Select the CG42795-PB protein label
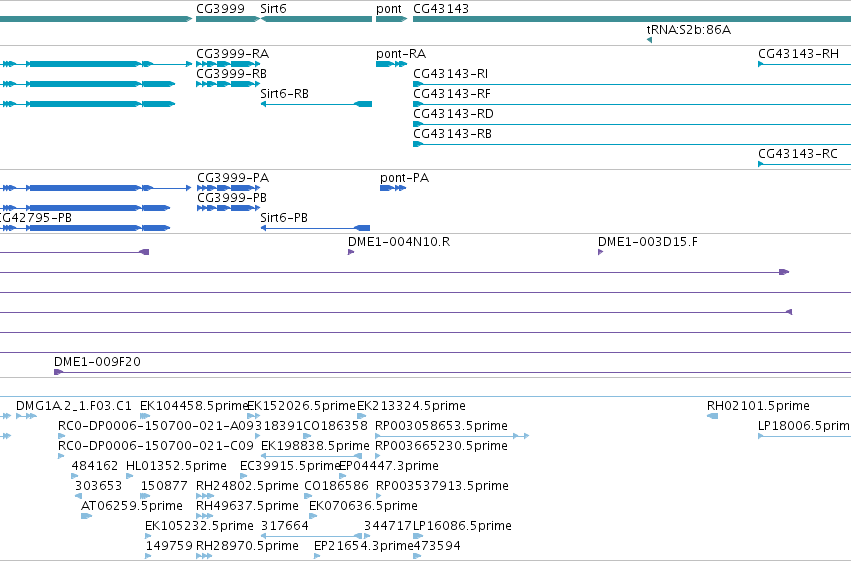 [x=36, y=218]
